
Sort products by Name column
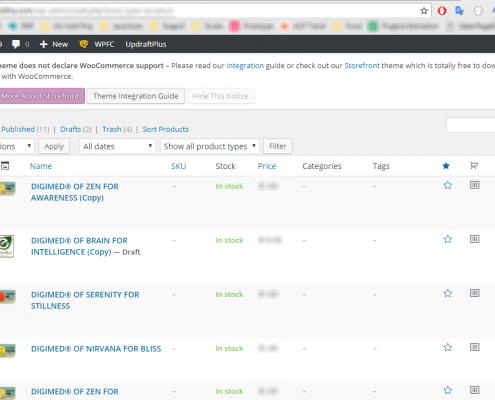[x=41, y=166]
